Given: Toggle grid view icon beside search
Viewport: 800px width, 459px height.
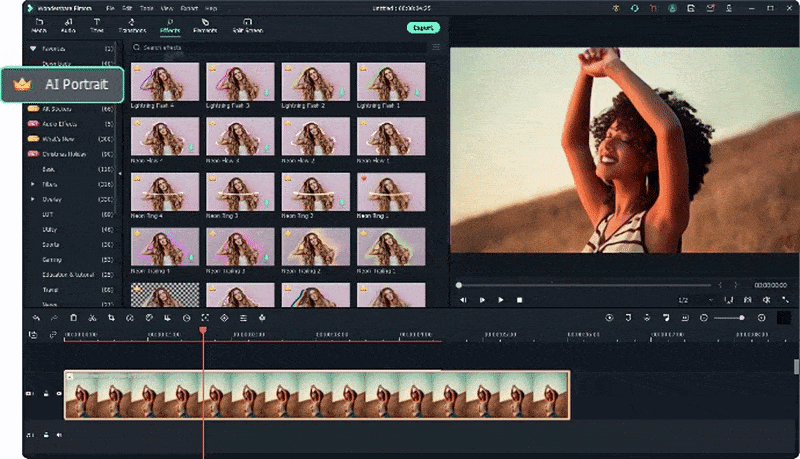Looking at the screenshot, I should pyautogui.click(x=436, y=47).
